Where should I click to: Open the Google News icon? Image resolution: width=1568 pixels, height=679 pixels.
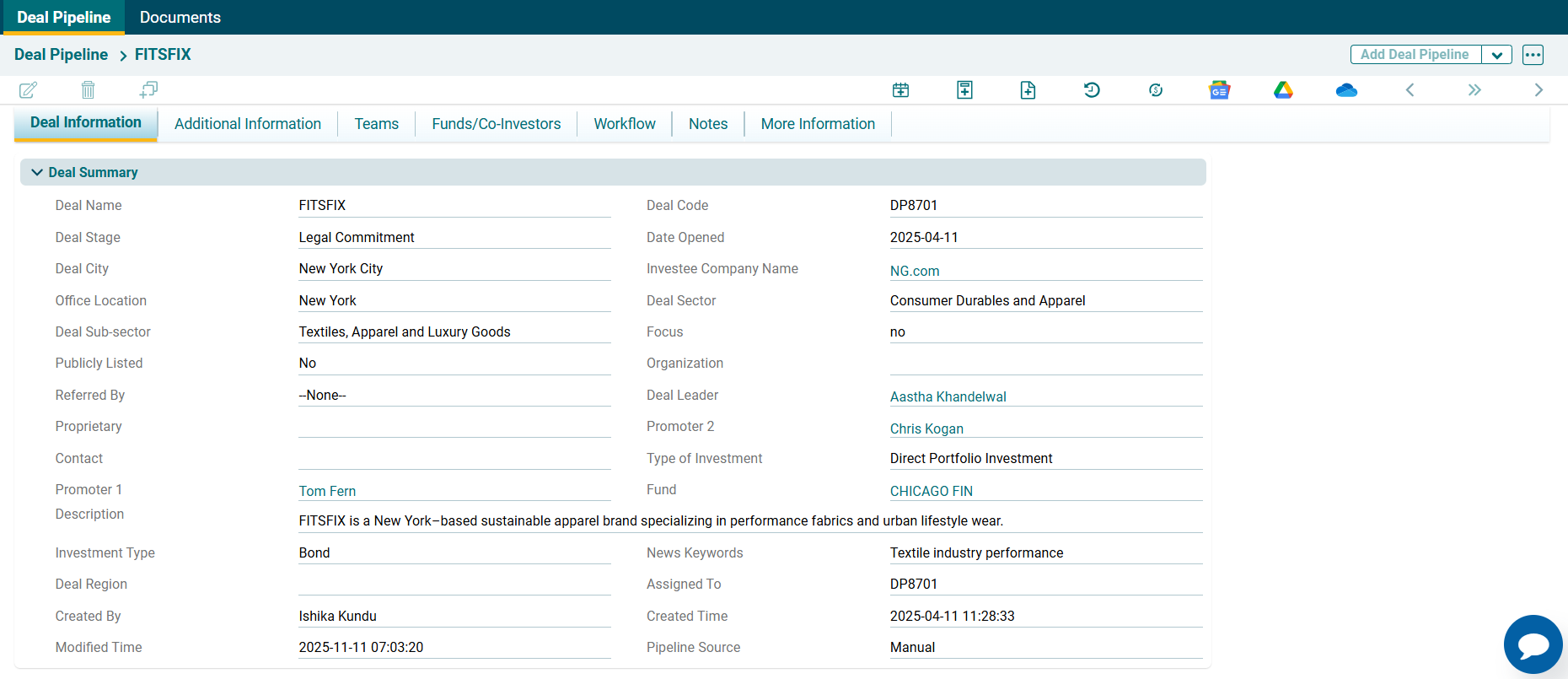point(1219,90)
